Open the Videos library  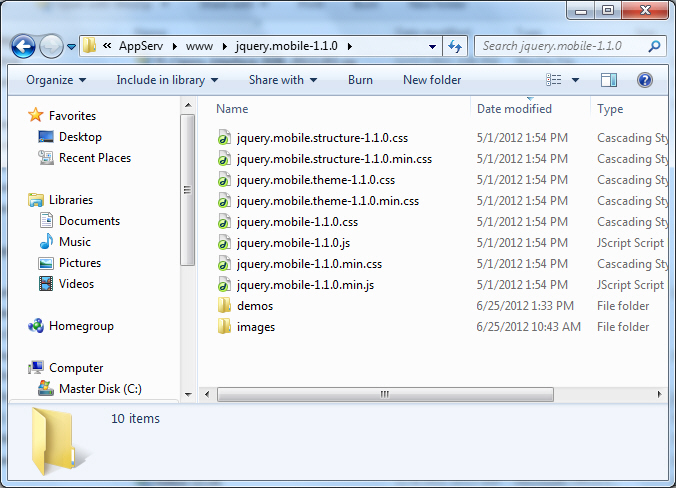(x=76, y=284)
